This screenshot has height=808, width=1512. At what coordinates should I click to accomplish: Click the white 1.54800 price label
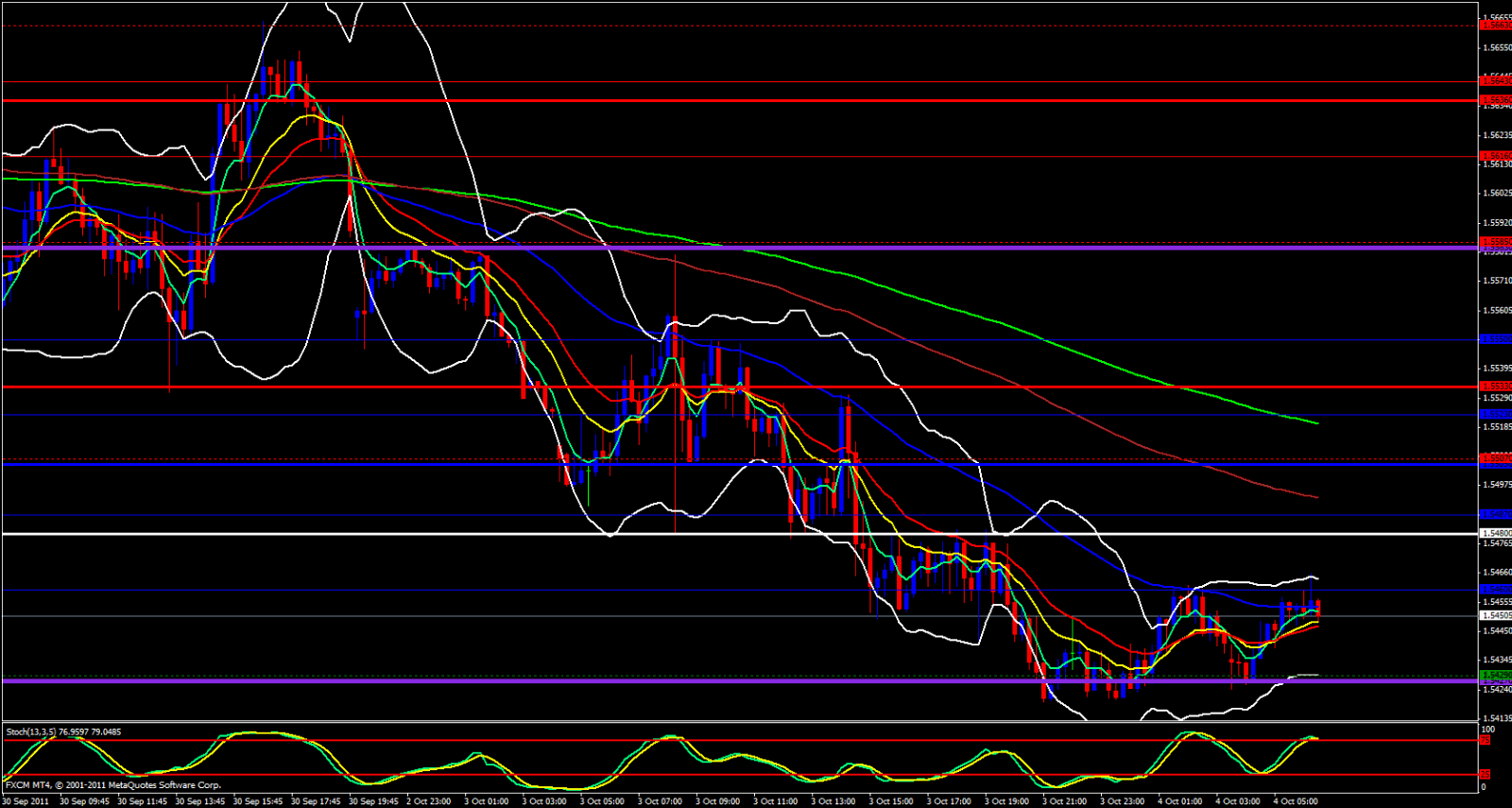[1495, 534]
